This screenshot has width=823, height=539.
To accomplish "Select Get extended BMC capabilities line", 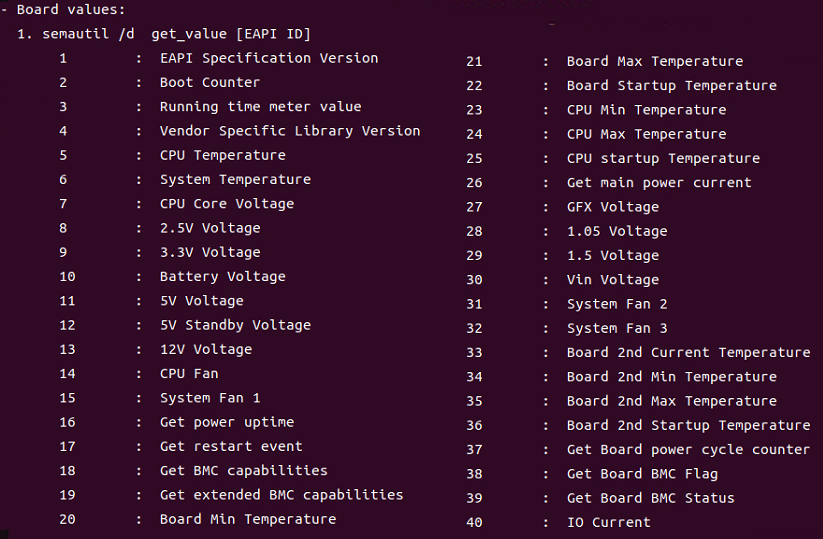I will [281, 495].
